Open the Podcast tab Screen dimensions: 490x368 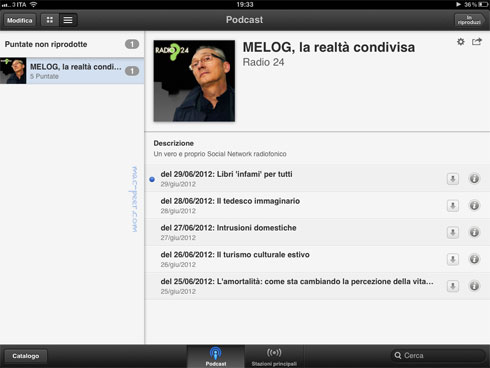click(x=216, y=356)
